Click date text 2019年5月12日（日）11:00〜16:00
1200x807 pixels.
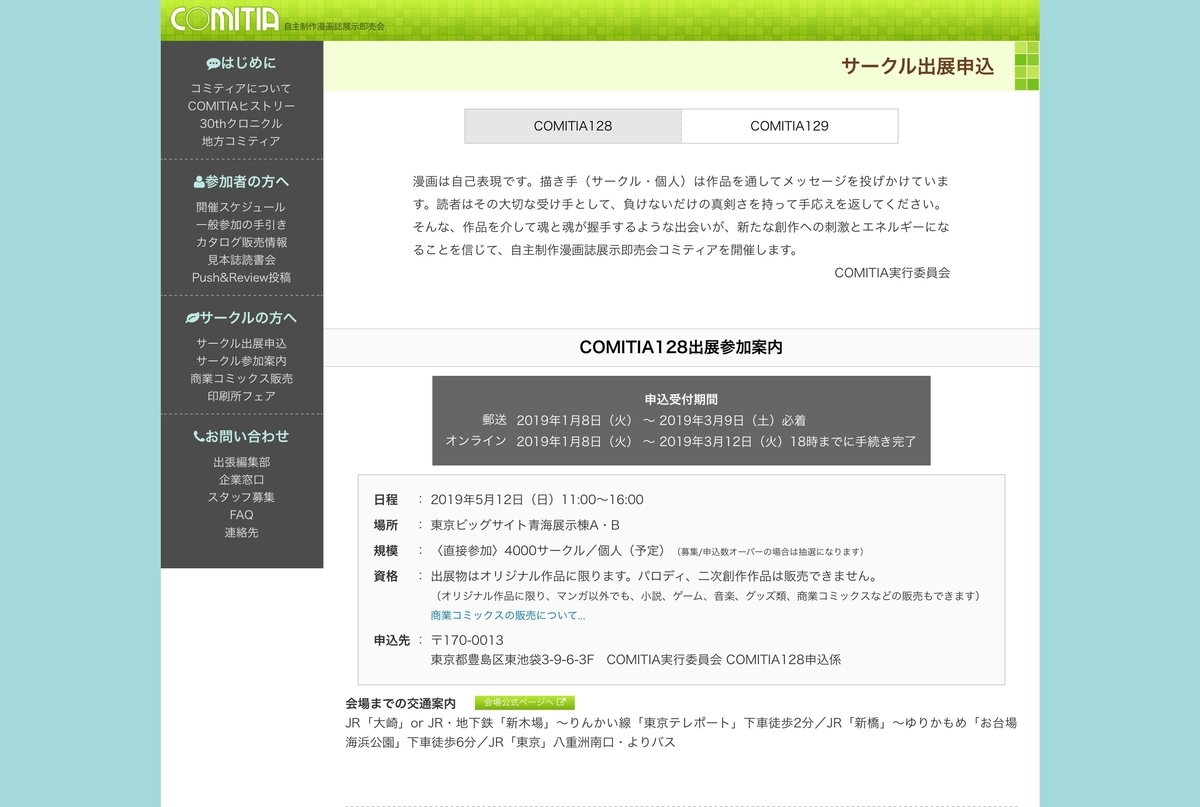pos(537,500)
